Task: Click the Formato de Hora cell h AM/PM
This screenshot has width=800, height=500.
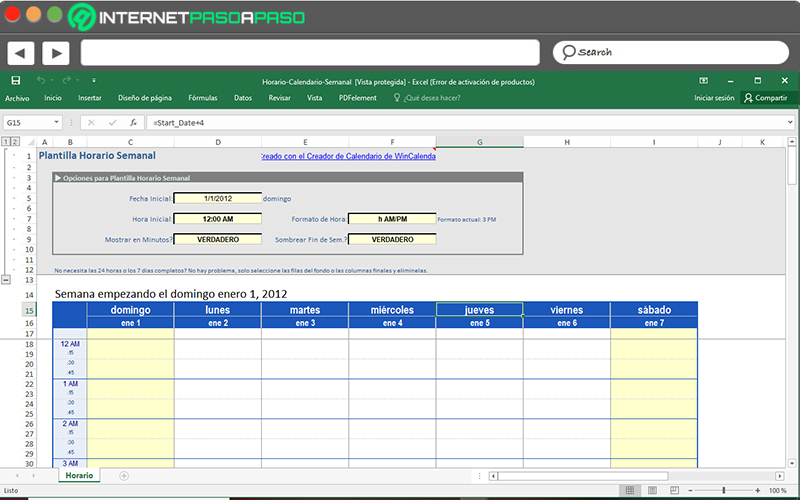Action: 392,219
